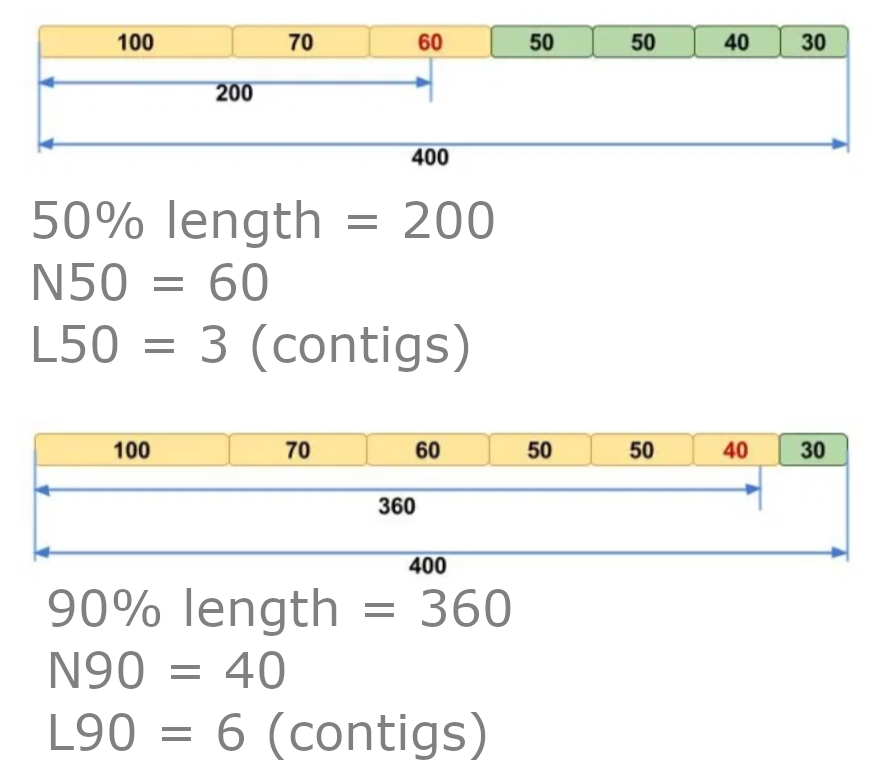Click the 100 segment in the top bar
Viewport: 876px width, 781px height.
tap(135, 42)
